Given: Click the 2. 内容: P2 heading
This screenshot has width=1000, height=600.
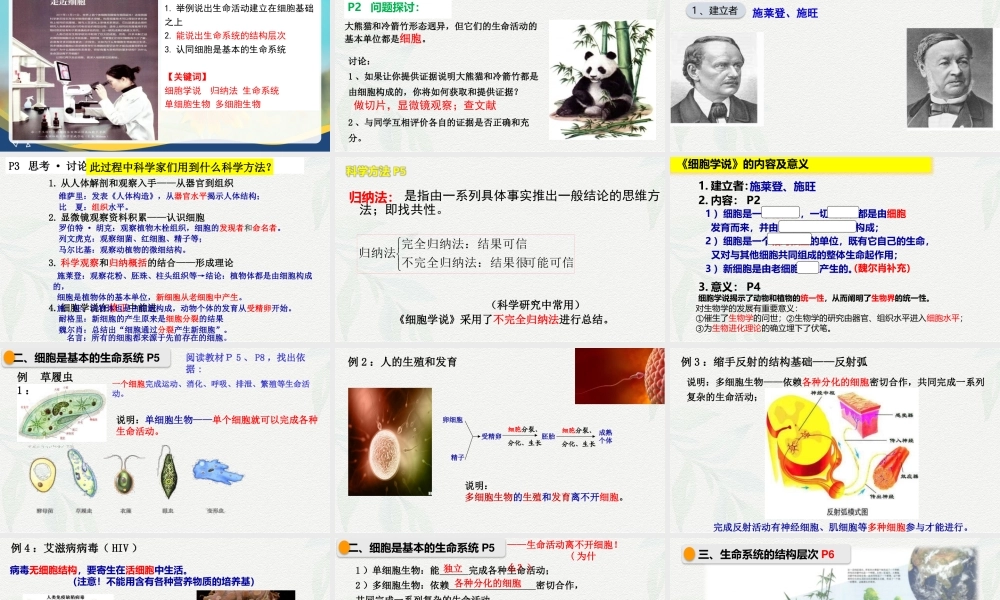Looking at the screenshot, I should (729, 200).
